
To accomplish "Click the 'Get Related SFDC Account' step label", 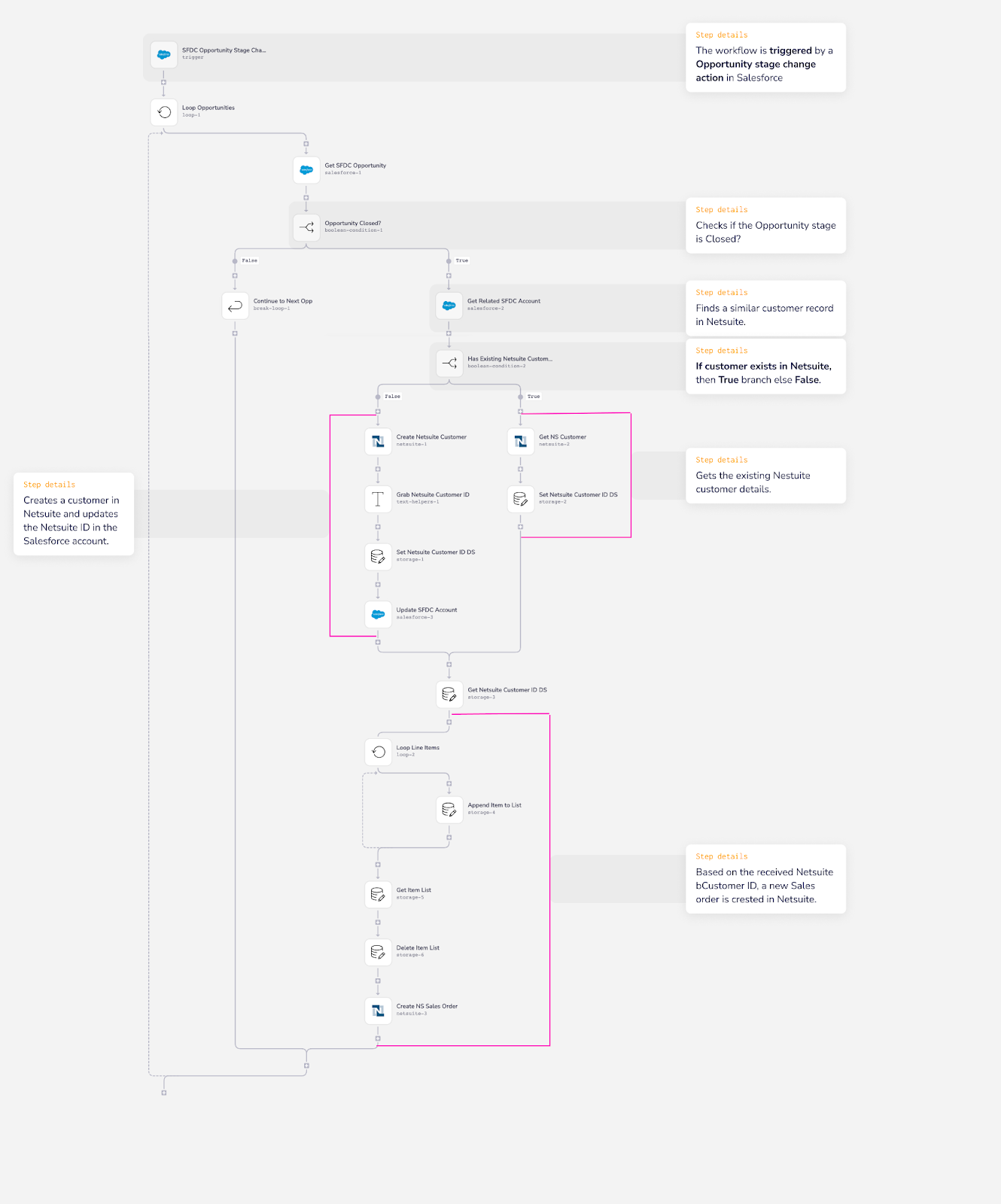I will pyautogui.click(x=504, y=301).
